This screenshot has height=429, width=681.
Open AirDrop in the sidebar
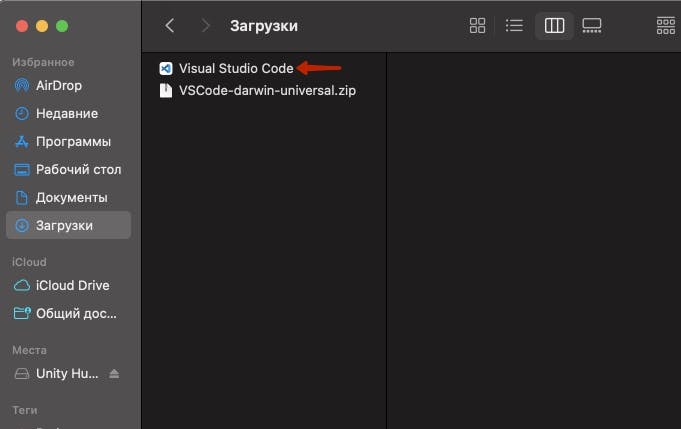69,86
